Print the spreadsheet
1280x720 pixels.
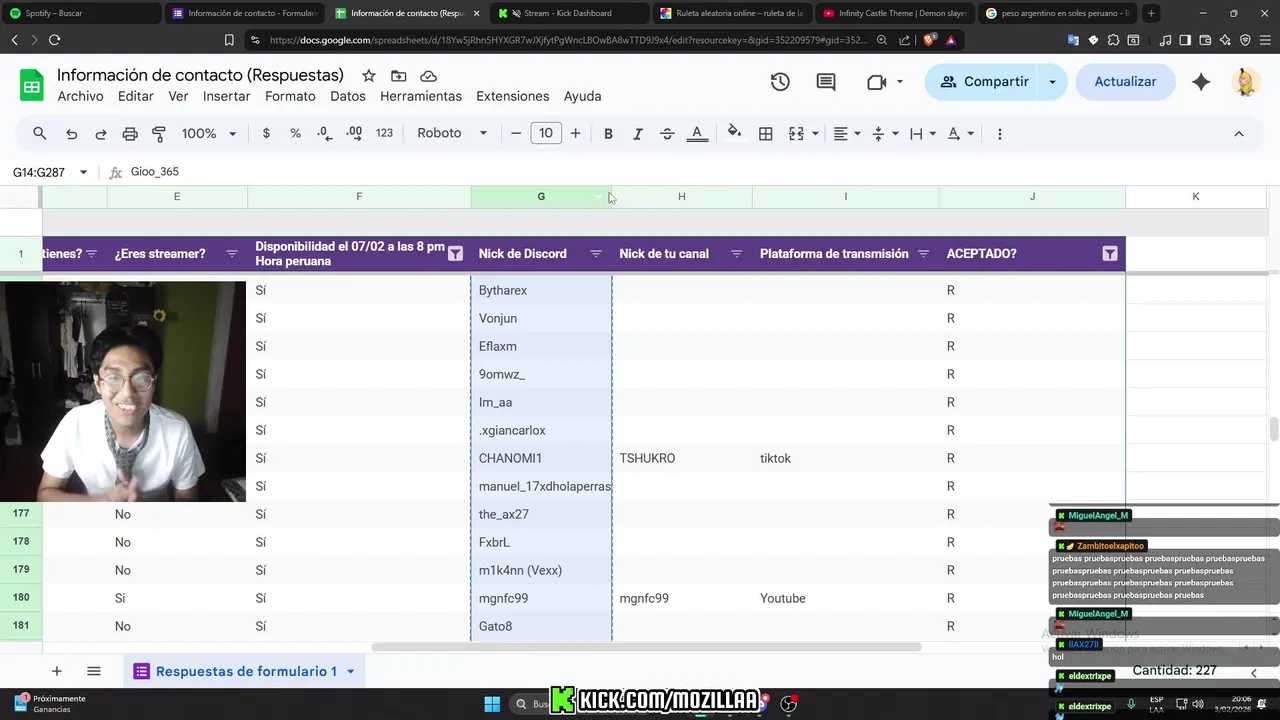[x=130, y=133]
